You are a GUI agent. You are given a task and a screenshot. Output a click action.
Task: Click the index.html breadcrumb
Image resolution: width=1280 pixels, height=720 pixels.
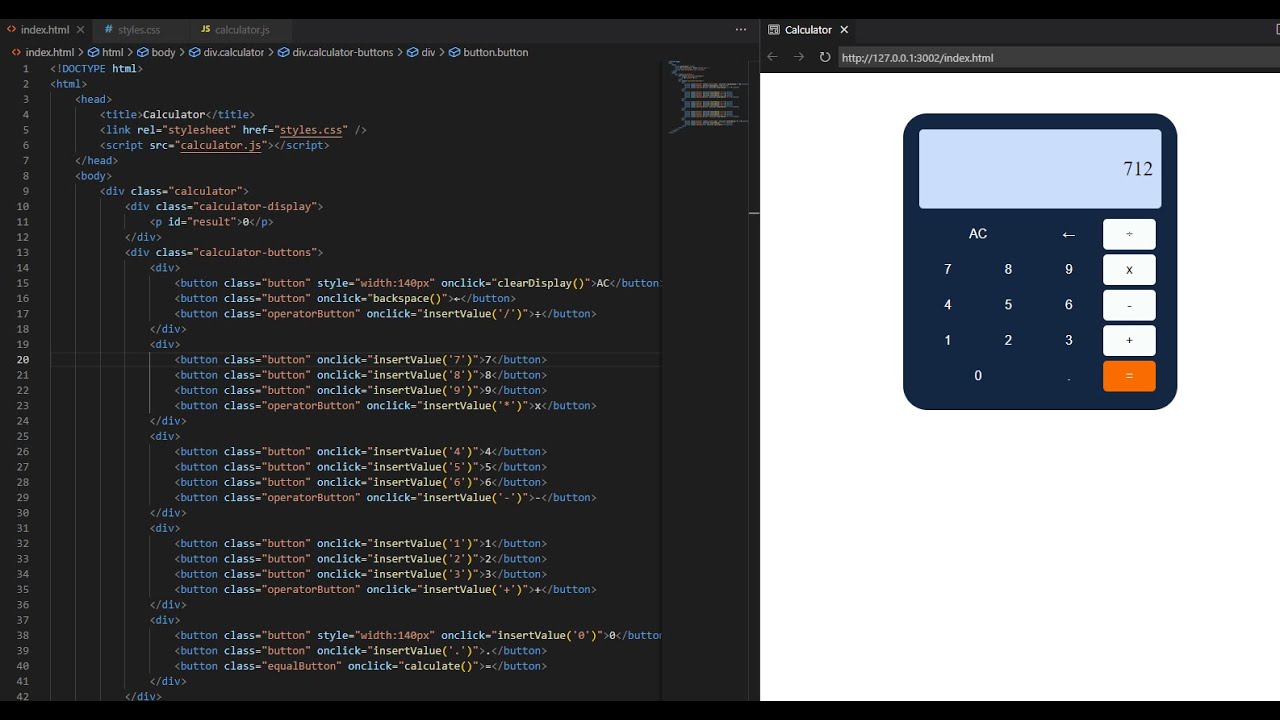pos(49,52)
